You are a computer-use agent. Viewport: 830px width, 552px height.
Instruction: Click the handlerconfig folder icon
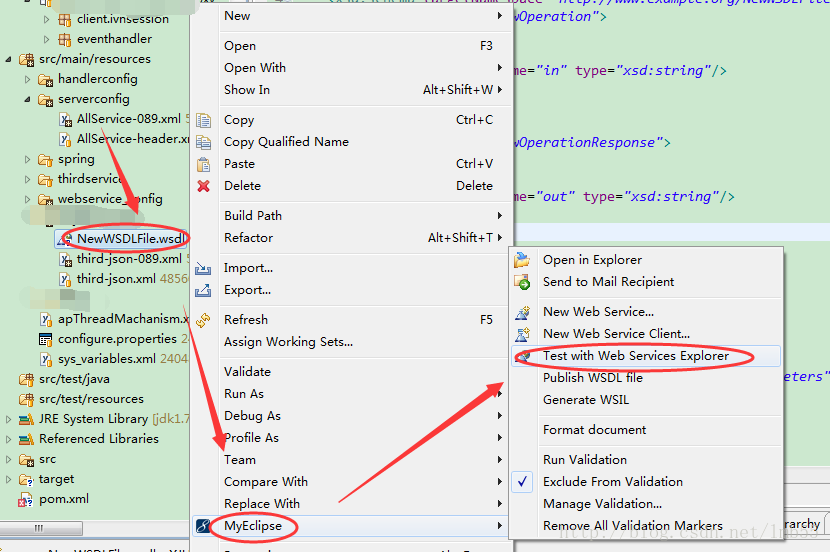click(46, 79)
